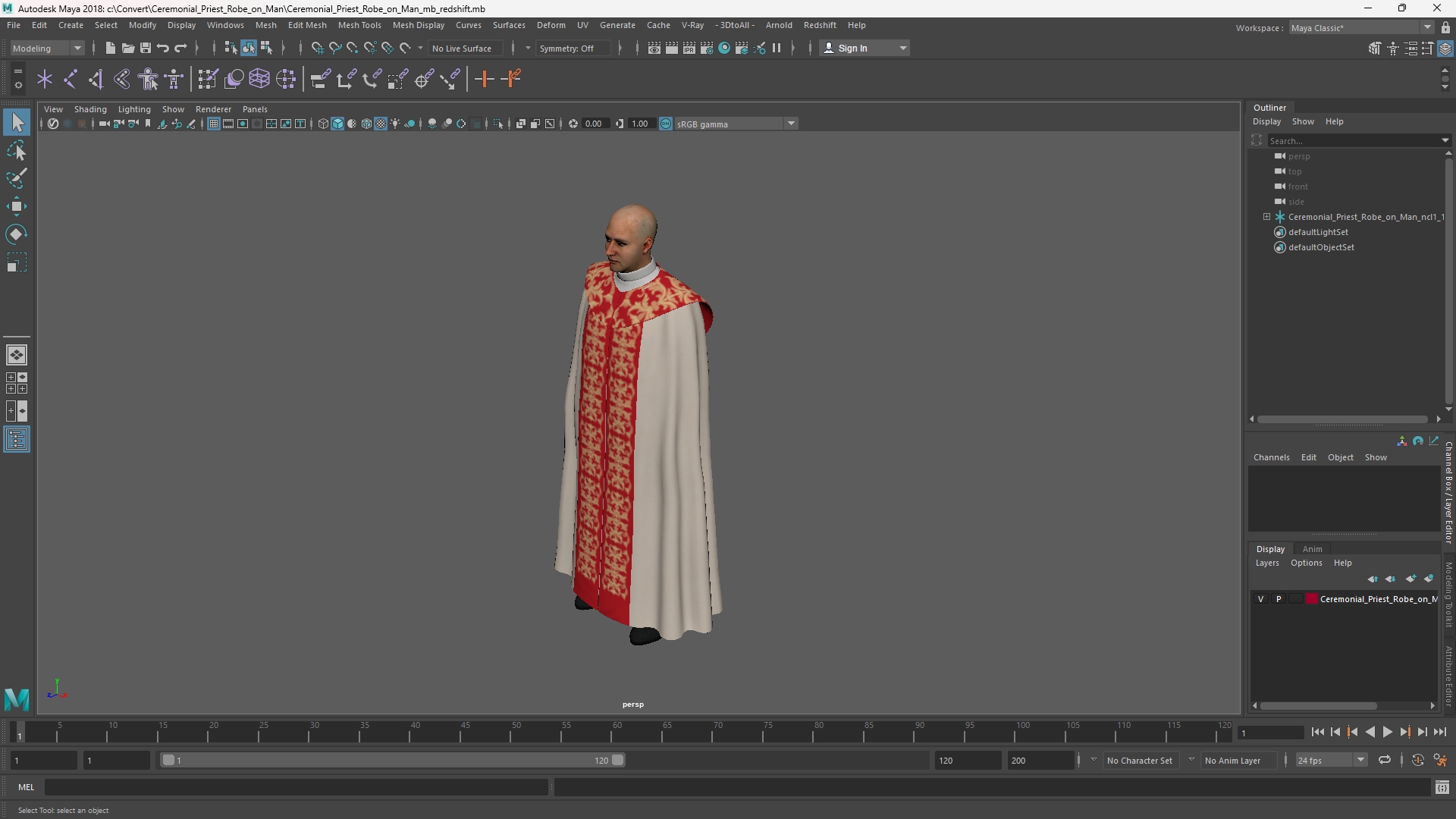Open the Sign In dropdown
1456x819 pixels.
[864, 48]
